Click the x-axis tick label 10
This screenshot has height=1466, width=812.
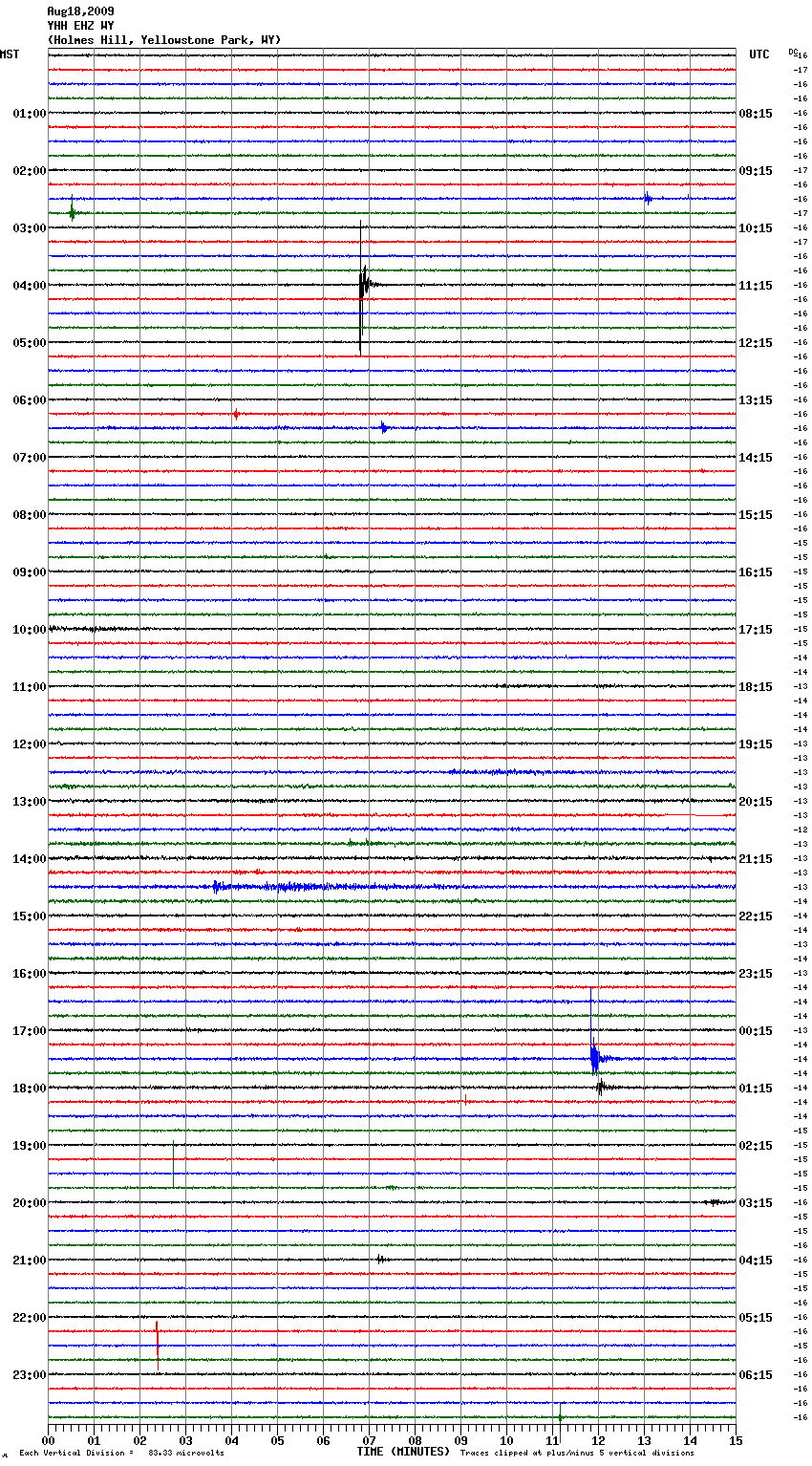click(x=506, y=1440)
